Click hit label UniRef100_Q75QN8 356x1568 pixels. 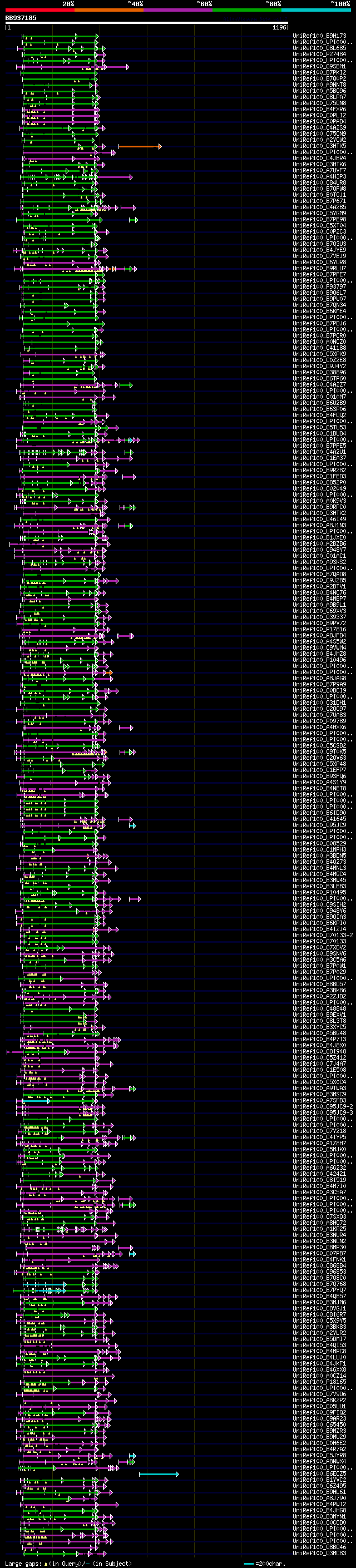(x=319, y=103)
